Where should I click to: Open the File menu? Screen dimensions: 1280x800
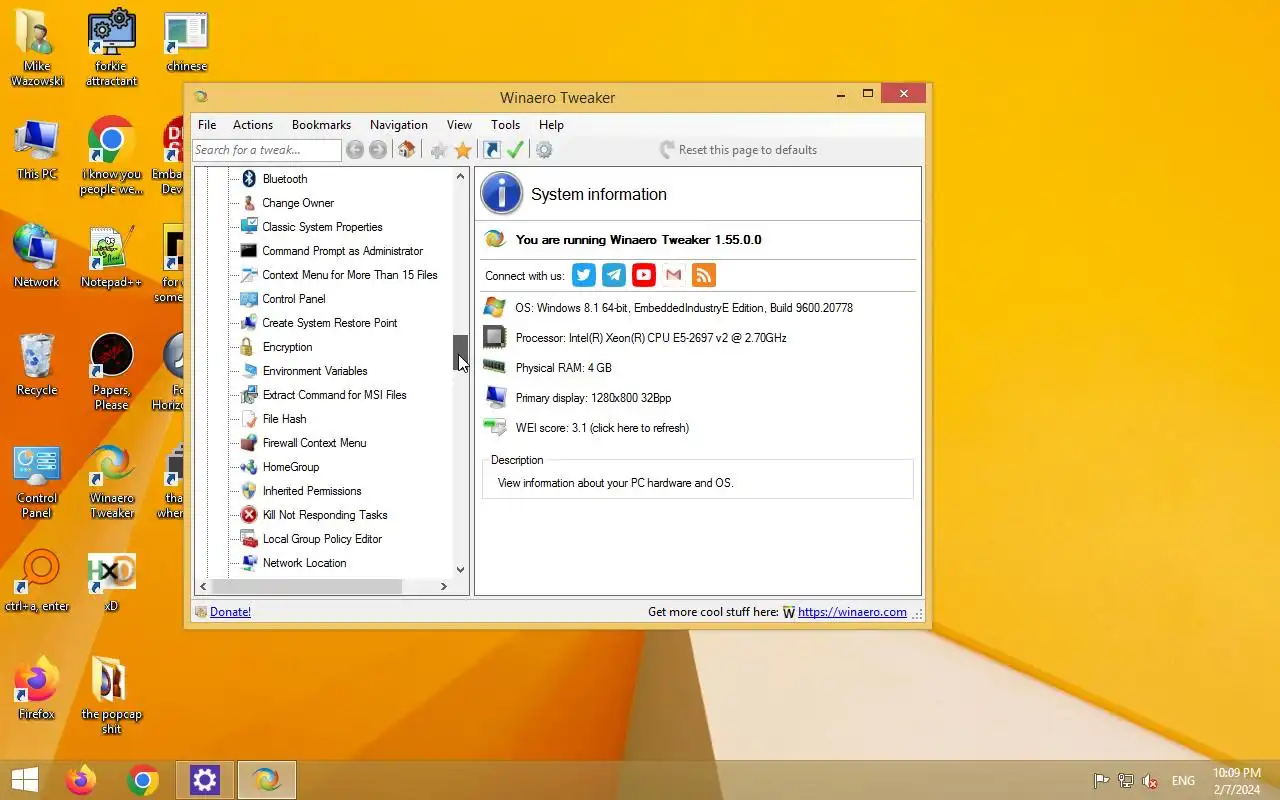point(207,125)
